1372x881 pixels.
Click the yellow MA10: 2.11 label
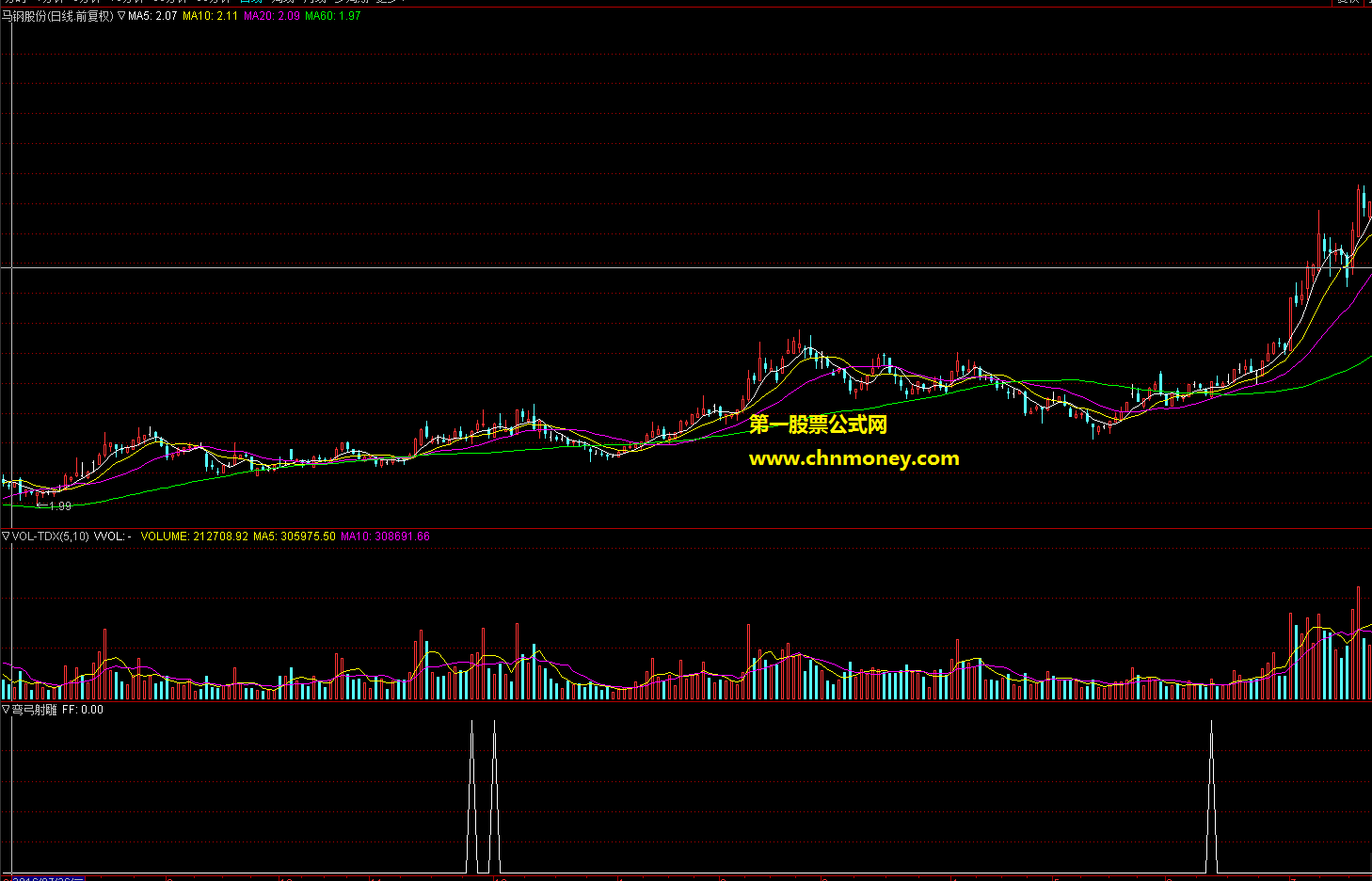[210, 16]
